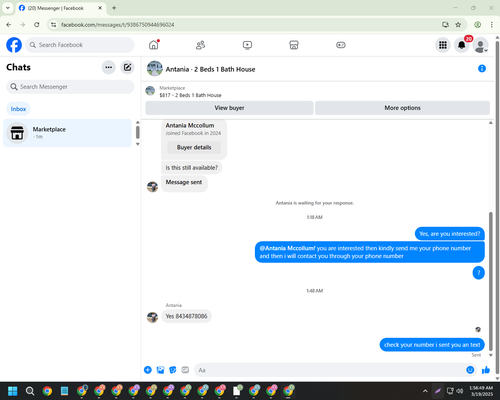Open the notifications bell
This screenshot has width=500, height=400.
point(462,45)
